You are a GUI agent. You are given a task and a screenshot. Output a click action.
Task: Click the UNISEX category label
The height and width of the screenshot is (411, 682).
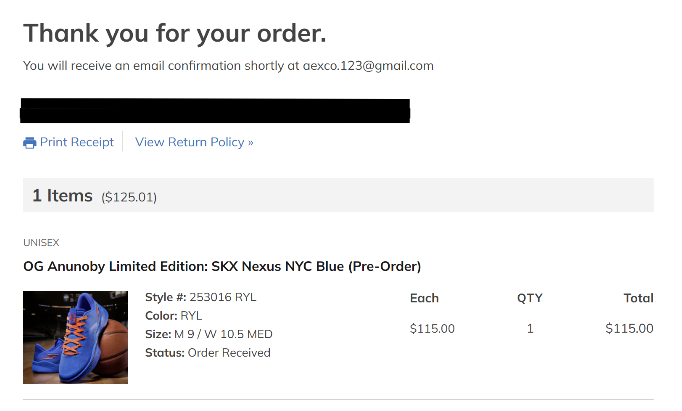pos(41,243)
